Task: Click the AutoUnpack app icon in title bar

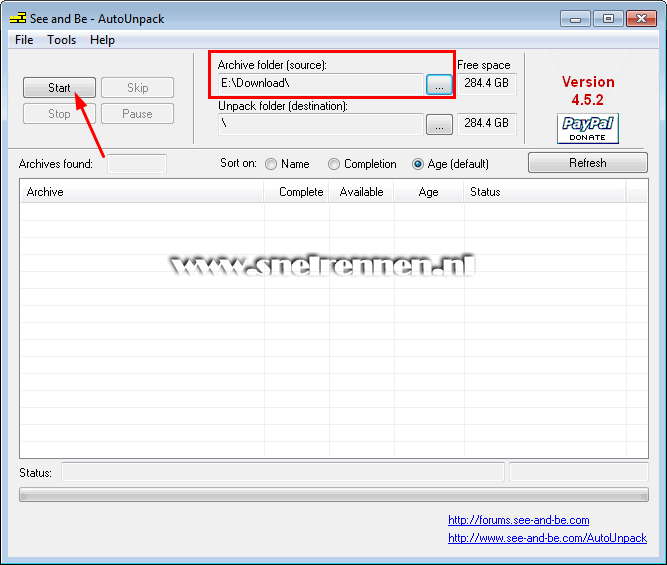Action: click(x=18, y=18)
